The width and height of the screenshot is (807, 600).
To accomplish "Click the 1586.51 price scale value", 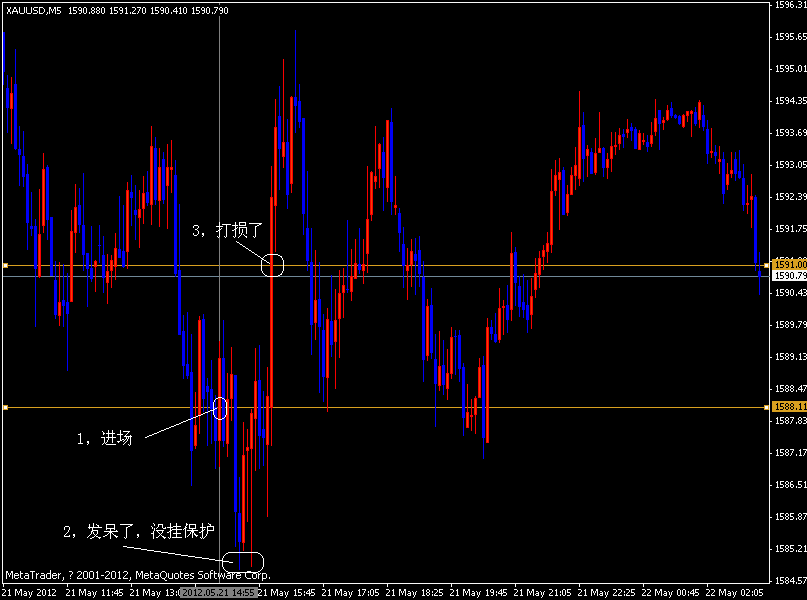I will click(791, 485).
